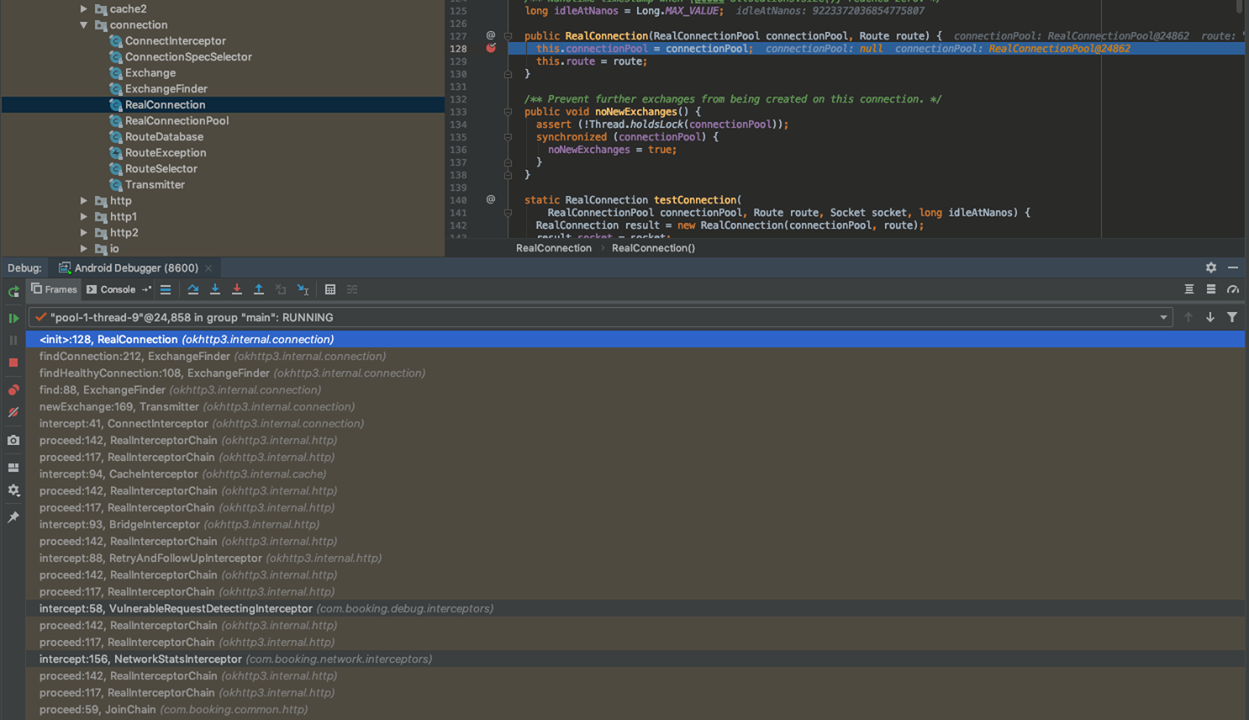Switch to the Frames tab

click(54, 289)
